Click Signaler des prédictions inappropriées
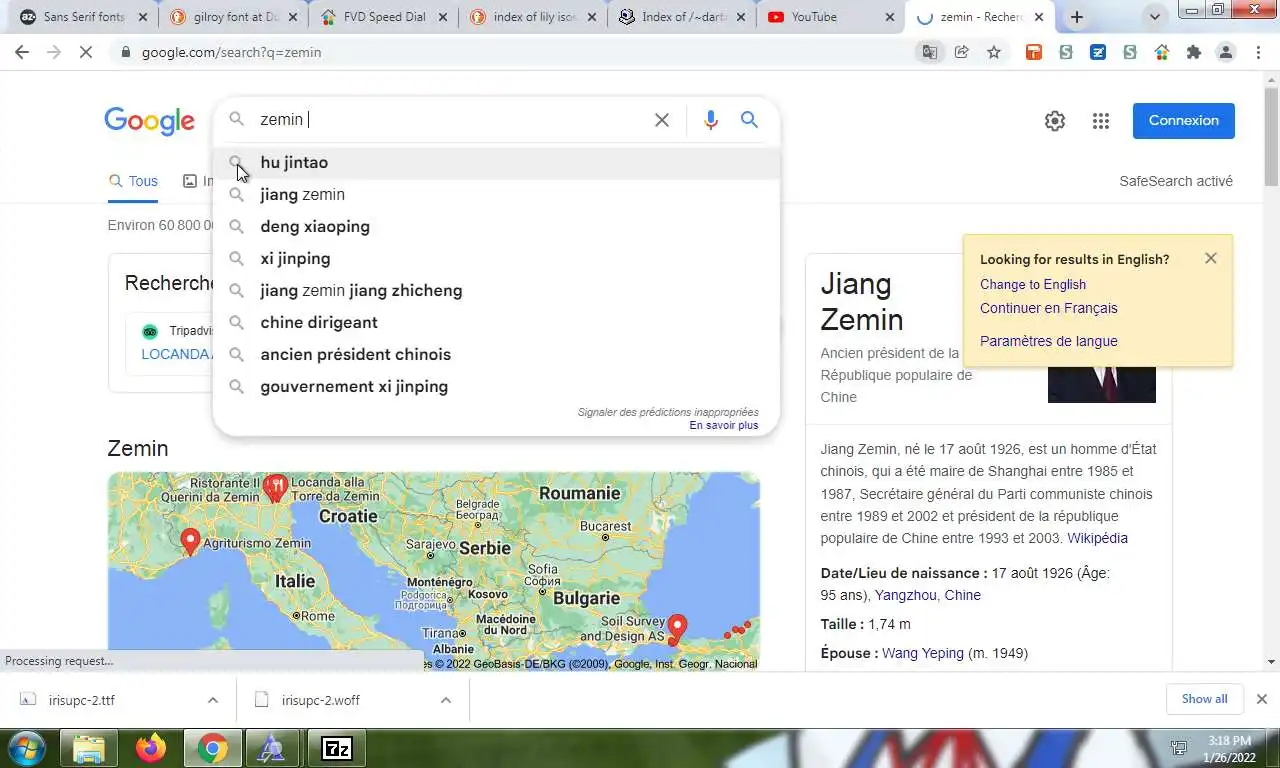Viewport: 1280px width, 768px height. pyautogui.click(x=668, y=412)
